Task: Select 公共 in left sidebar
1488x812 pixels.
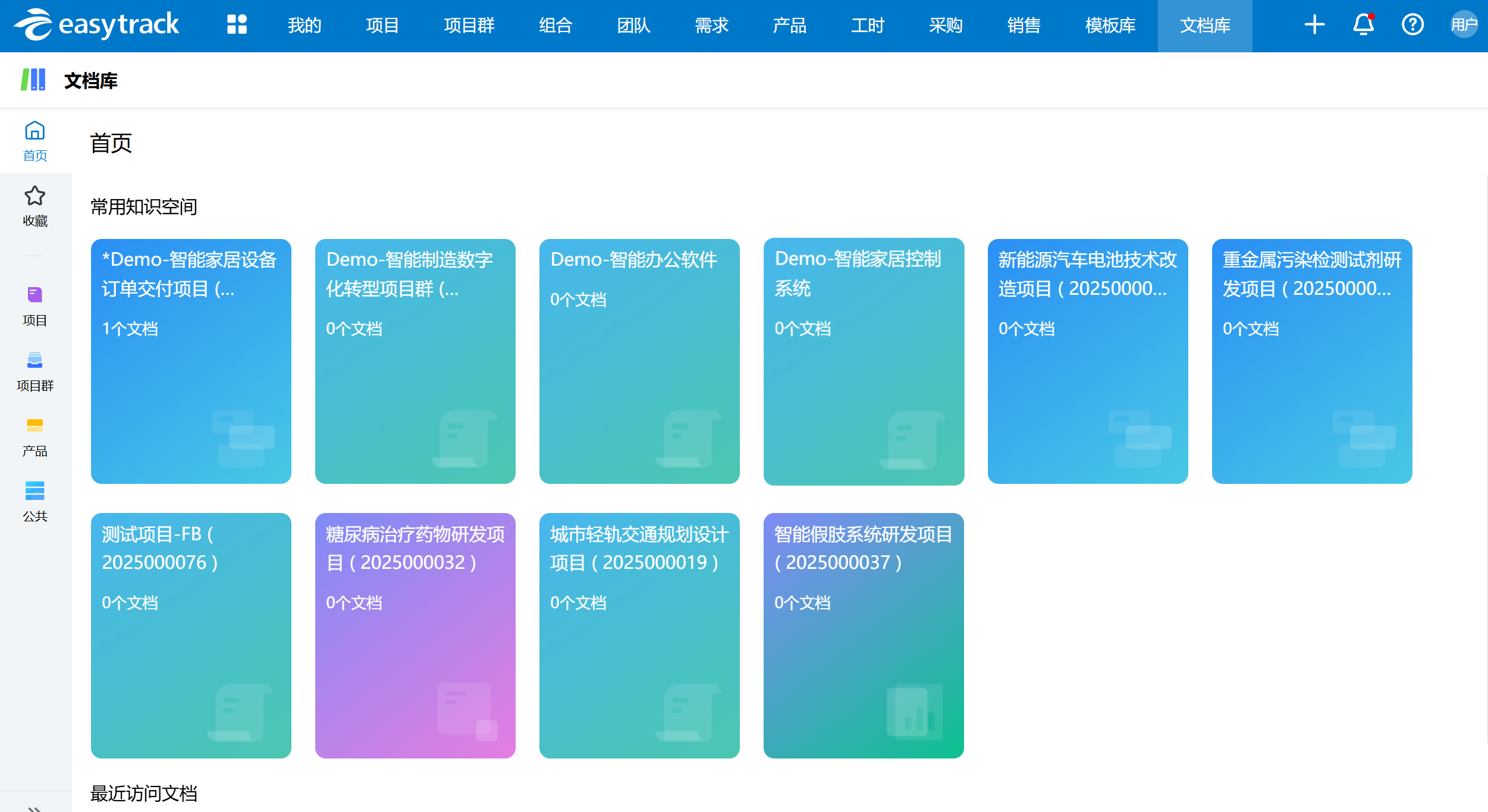Action: (35, 502)
